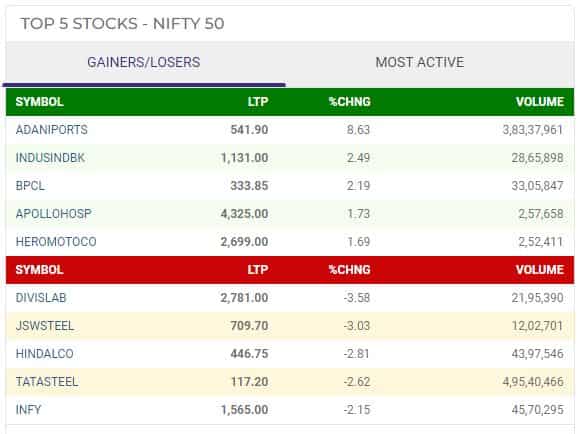Screen dimensions: 581x434
Task: Open the INDUSINDBK stock link
Action: click(x=50, y=158)
